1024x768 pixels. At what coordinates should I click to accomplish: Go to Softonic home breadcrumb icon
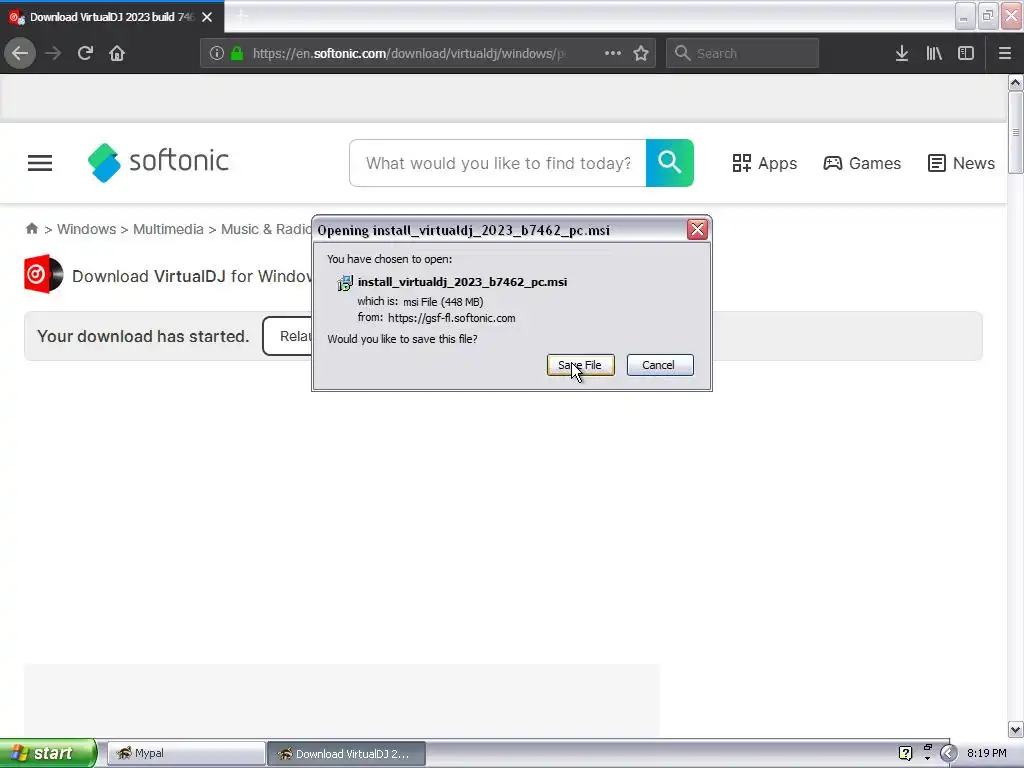31,229
